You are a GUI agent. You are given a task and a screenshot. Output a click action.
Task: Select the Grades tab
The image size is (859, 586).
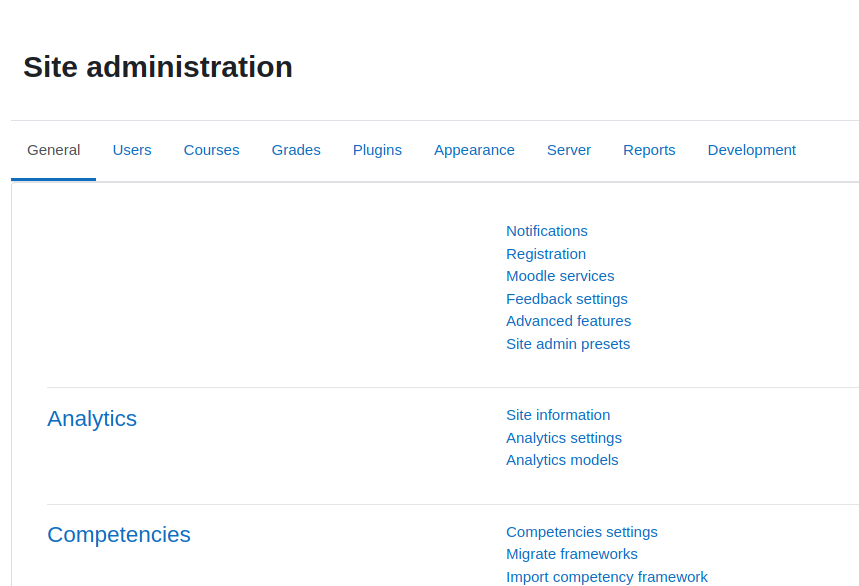click(x=296, y=150)
